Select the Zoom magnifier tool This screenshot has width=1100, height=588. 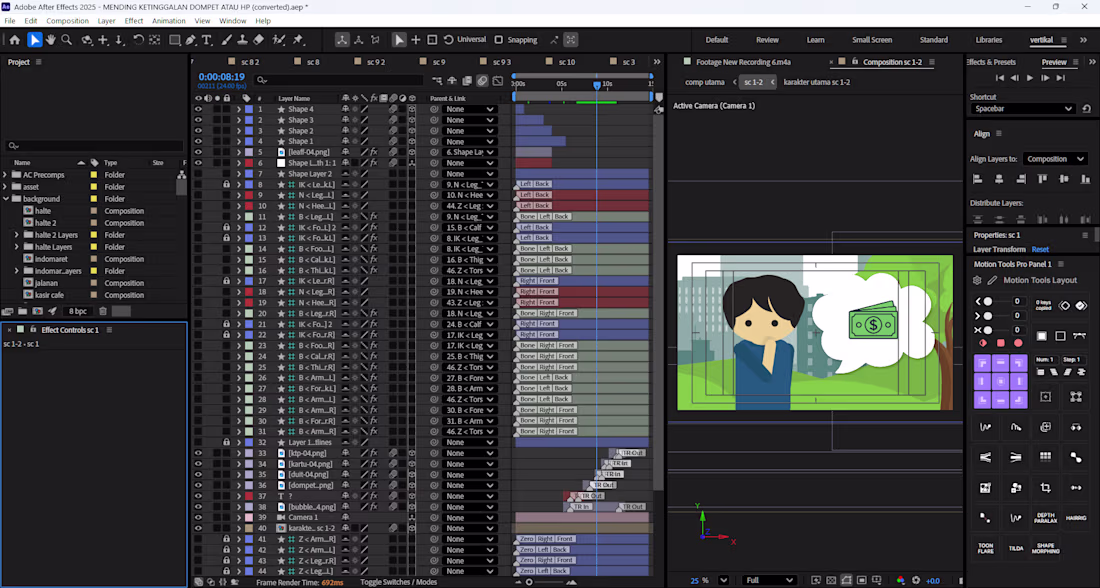[67, 40]
